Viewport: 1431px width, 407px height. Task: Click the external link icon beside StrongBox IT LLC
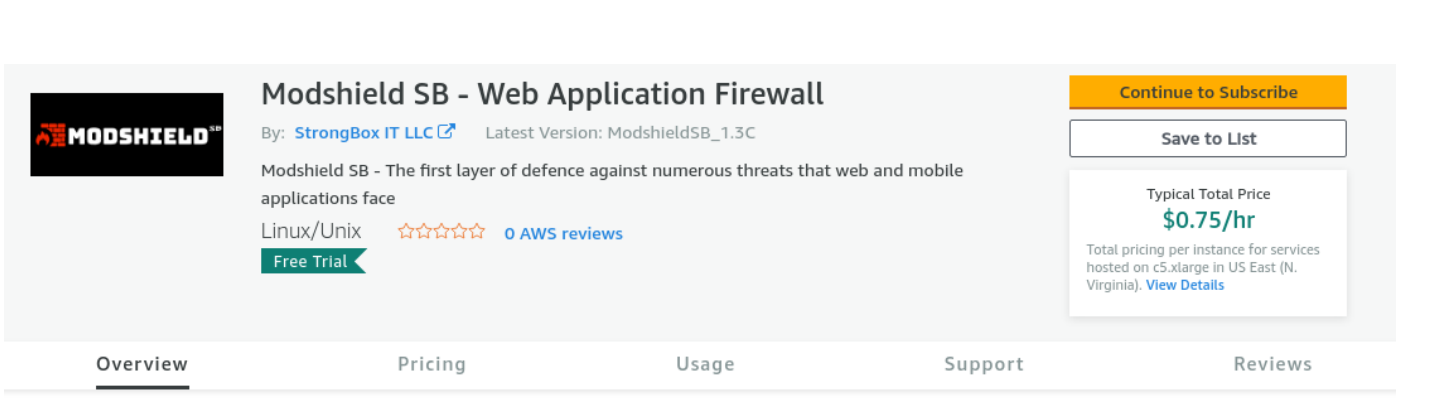coord(447,131)
